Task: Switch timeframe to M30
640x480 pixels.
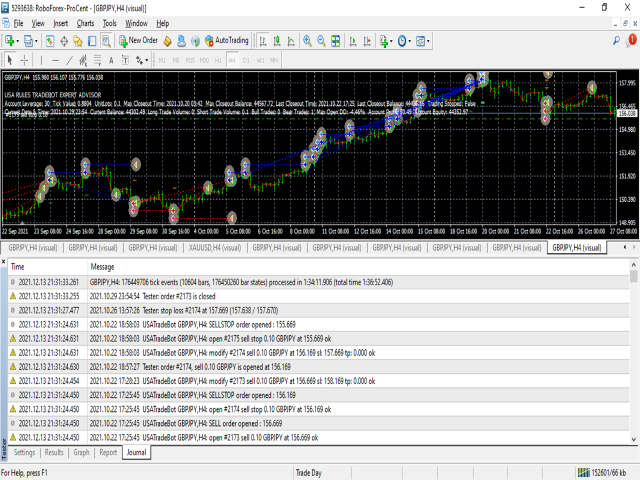Action: click(204, 60)
